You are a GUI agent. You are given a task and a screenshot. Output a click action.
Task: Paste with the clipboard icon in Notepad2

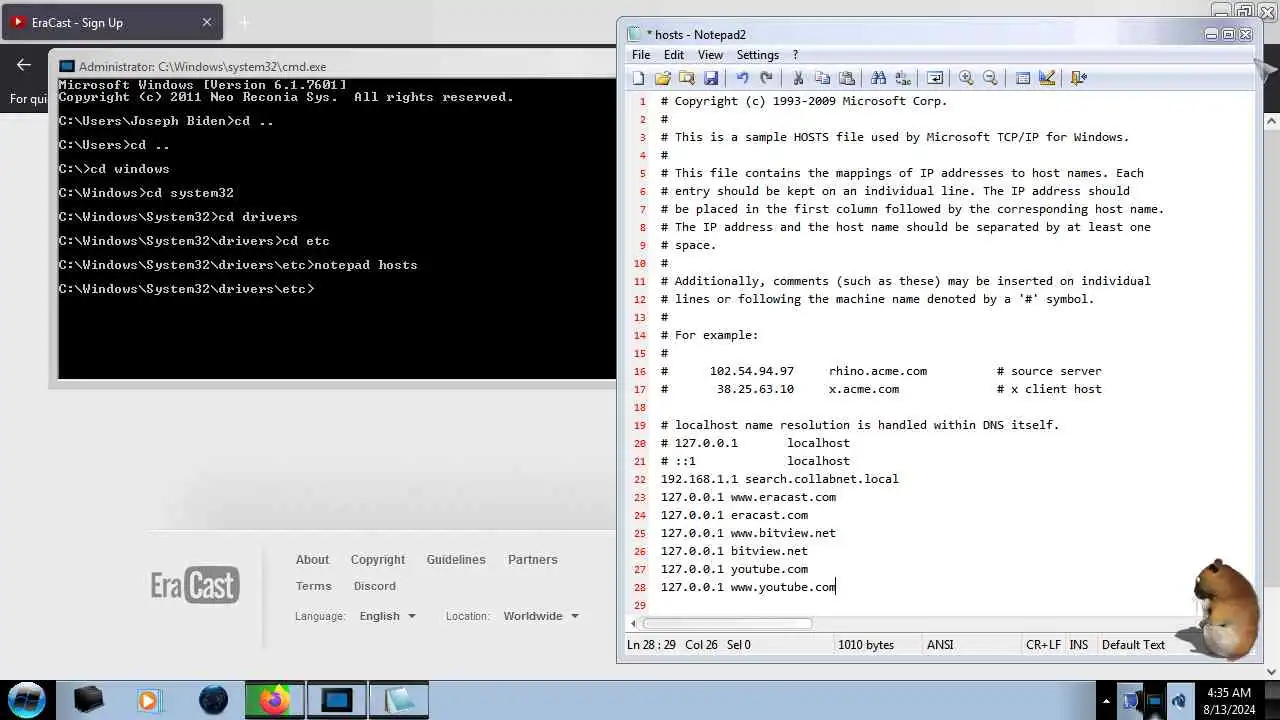pos(846,78)
